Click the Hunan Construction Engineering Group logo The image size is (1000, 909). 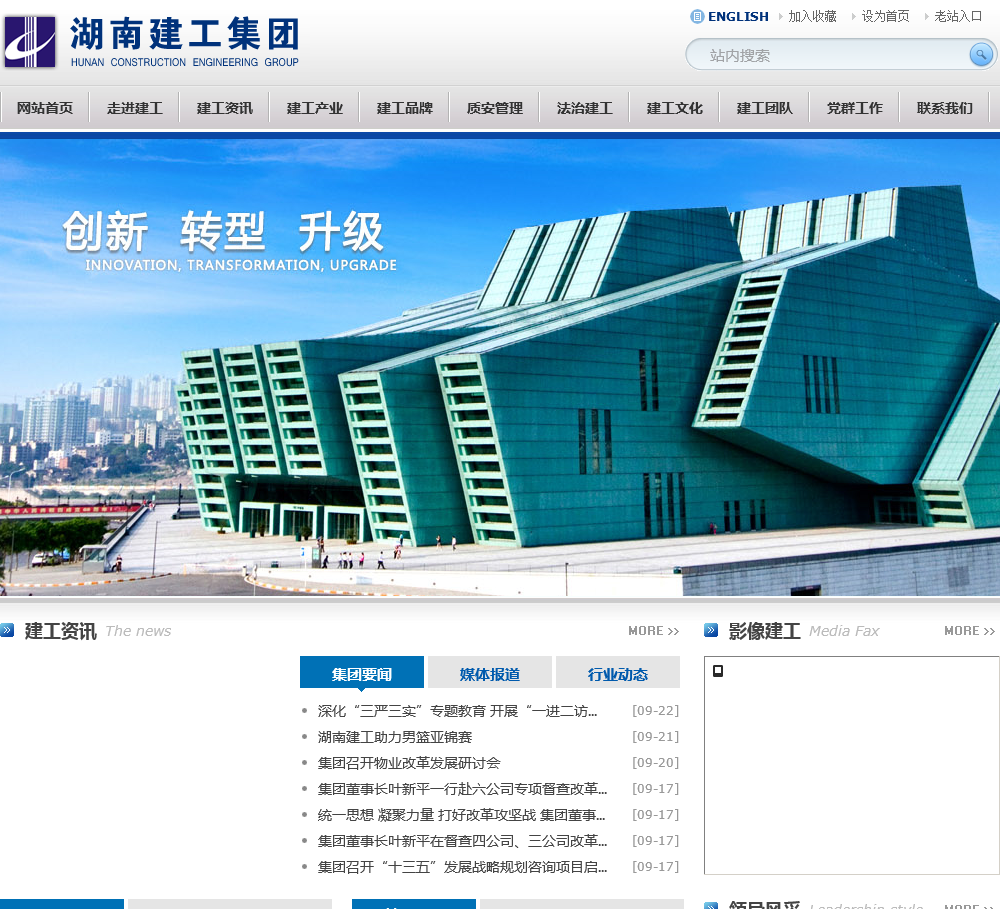[152, 41]
